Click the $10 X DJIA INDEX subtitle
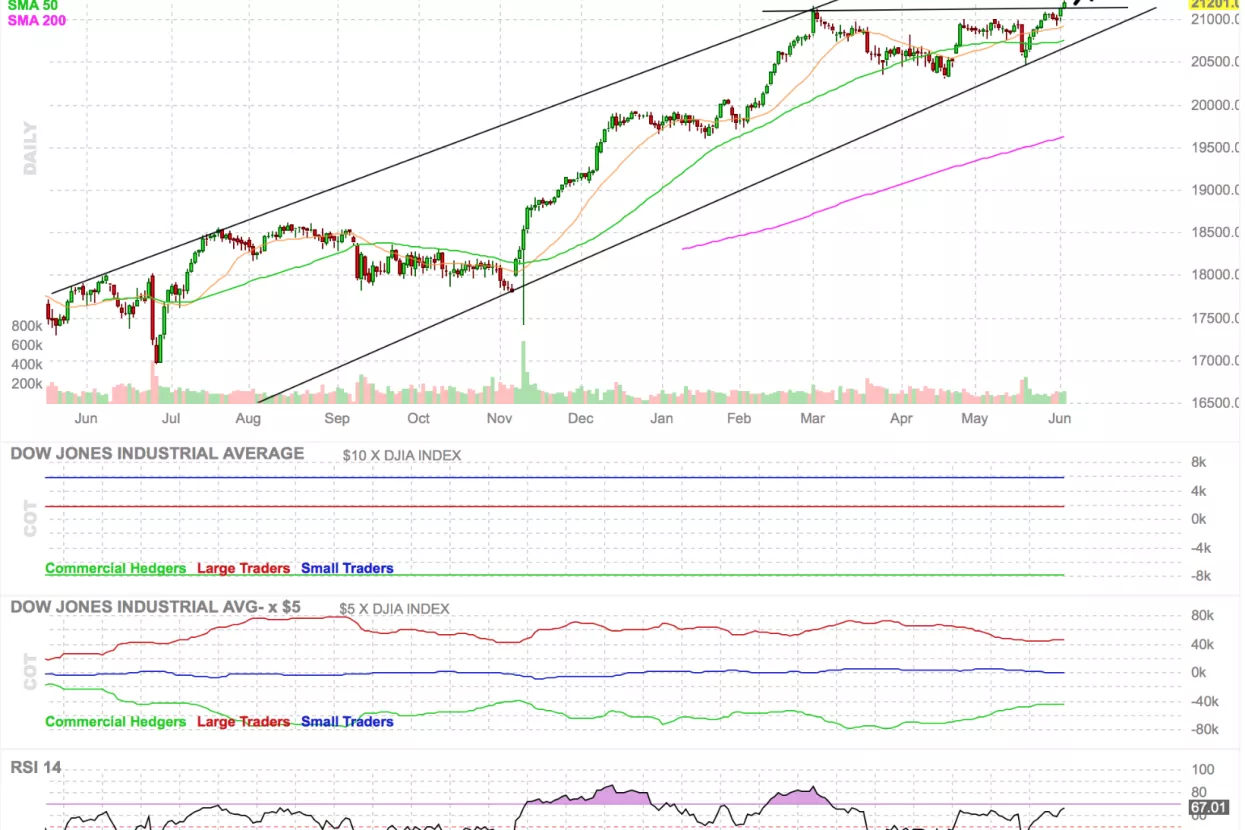The image size is (1245, 830). 401,455
